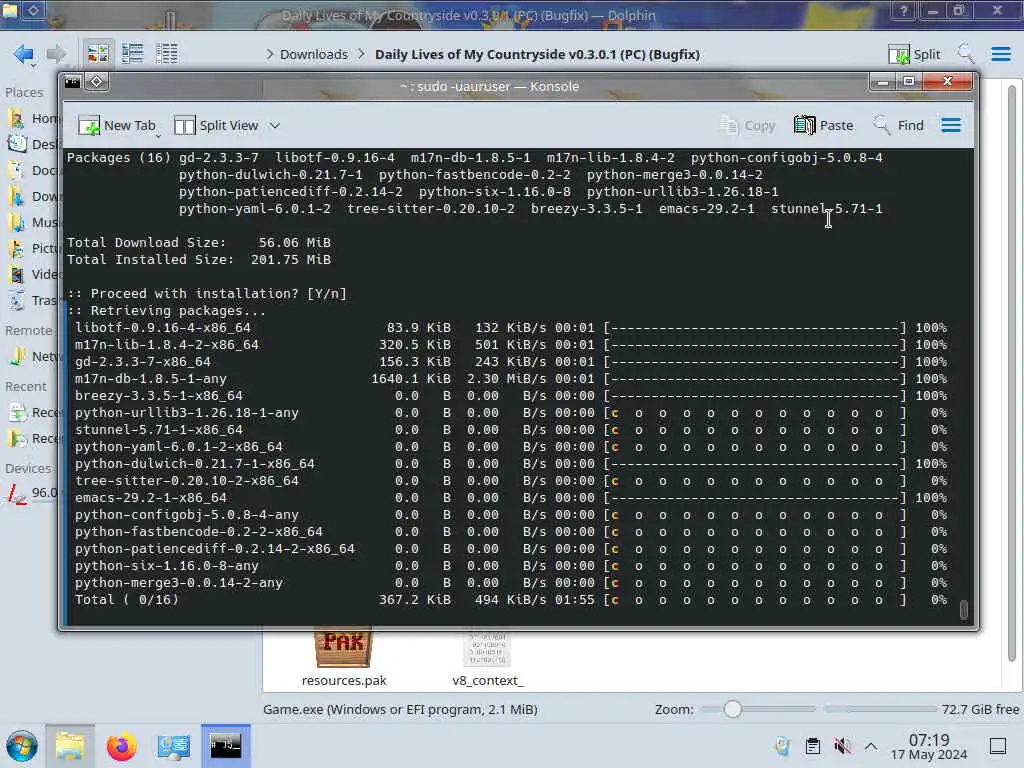Switch Dolphin to Details view mode
The width and height of the screenshot is (1024, 768).
tap(167, 54)
